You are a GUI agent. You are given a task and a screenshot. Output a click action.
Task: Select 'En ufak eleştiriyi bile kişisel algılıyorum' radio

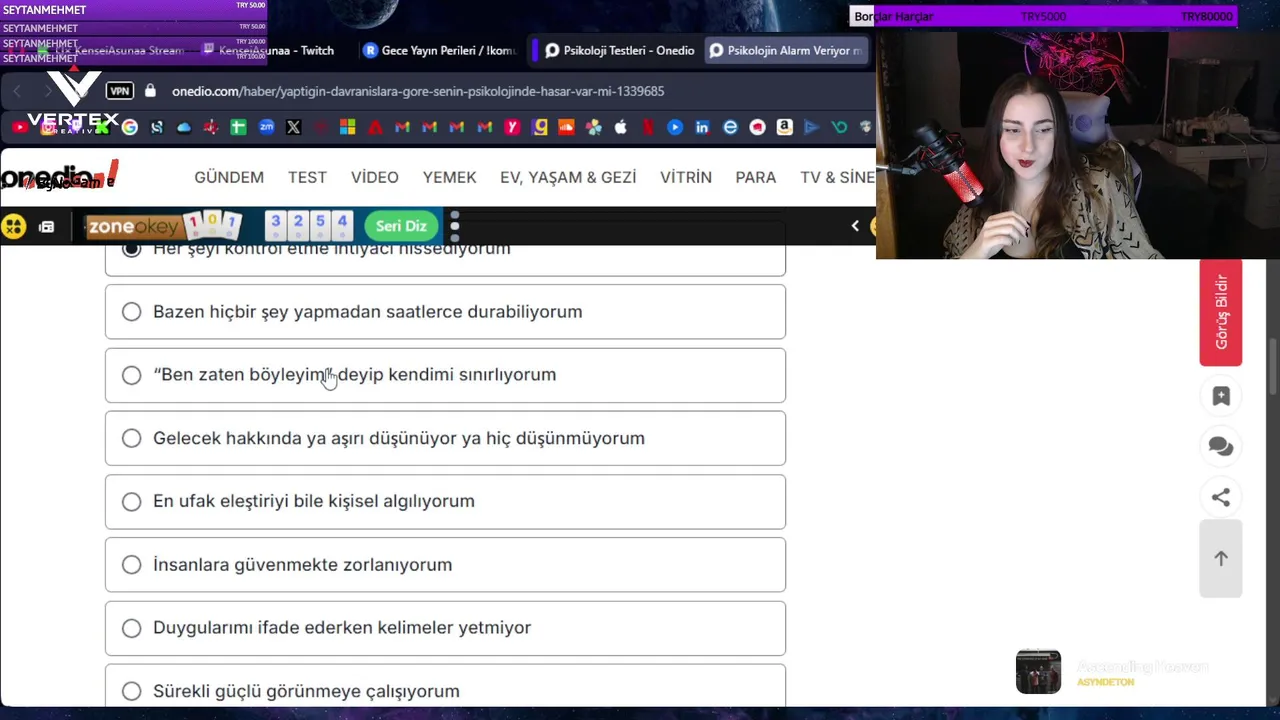click(x=131, y=501)
